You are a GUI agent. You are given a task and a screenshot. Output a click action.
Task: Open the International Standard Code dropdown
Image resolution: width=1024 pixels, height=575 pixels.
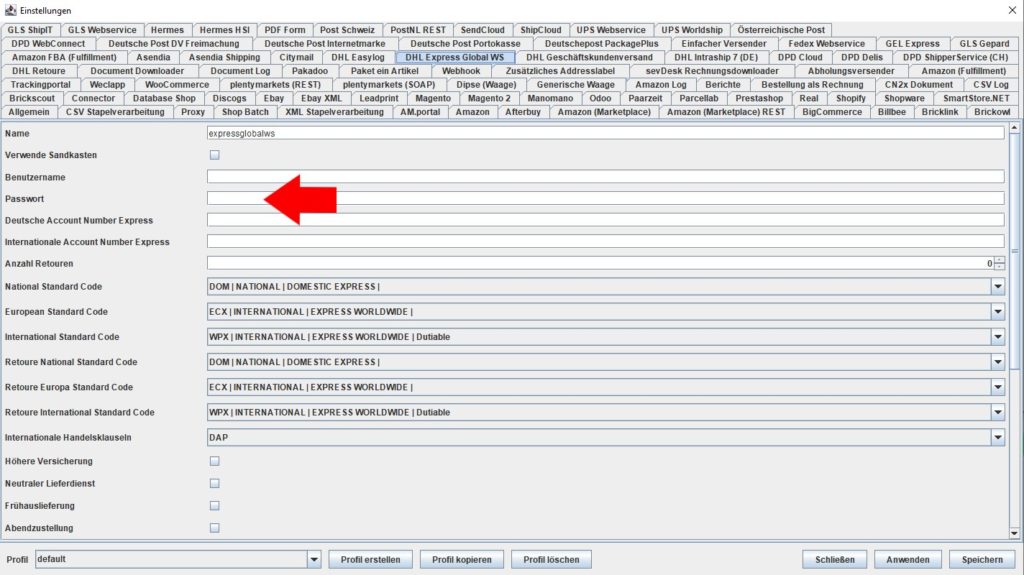click(x=997, y=337)
